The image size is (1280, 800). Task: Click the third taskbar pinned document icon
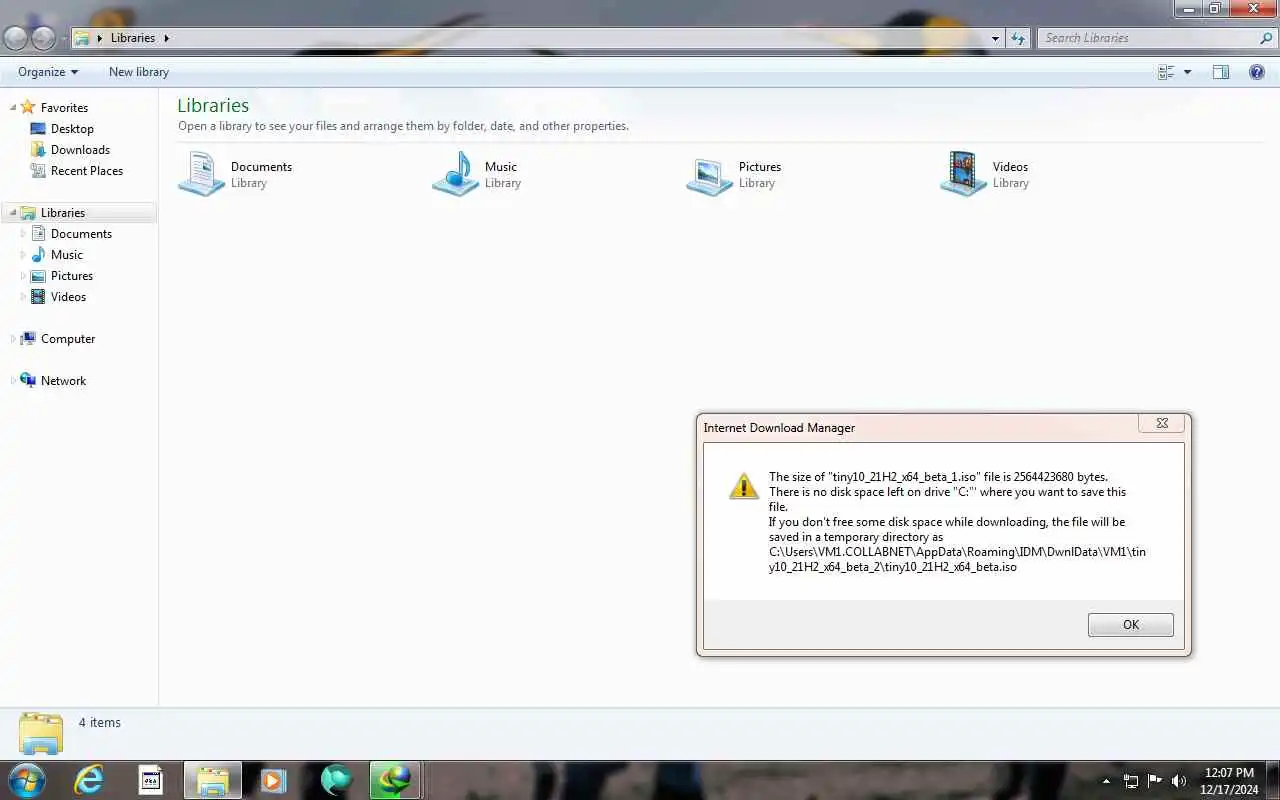coord(151,780)
